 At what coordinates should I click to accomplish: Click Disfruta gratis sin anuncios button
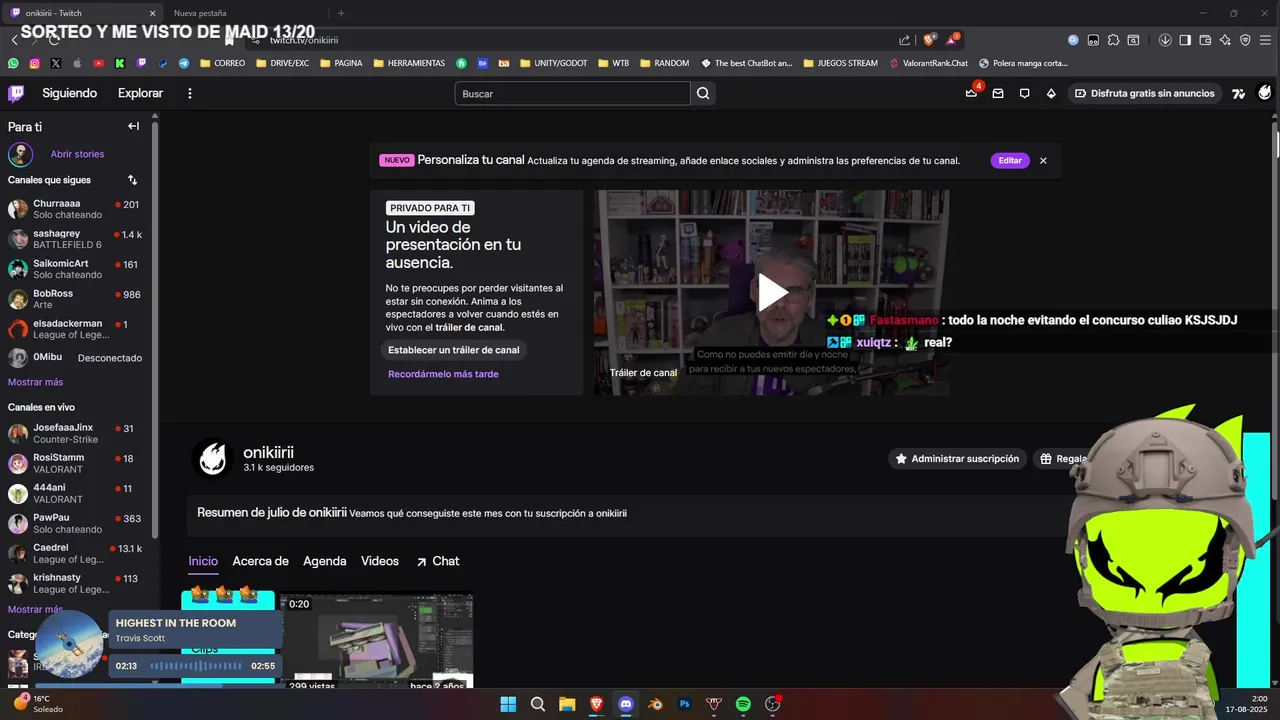click(1144, 93)
